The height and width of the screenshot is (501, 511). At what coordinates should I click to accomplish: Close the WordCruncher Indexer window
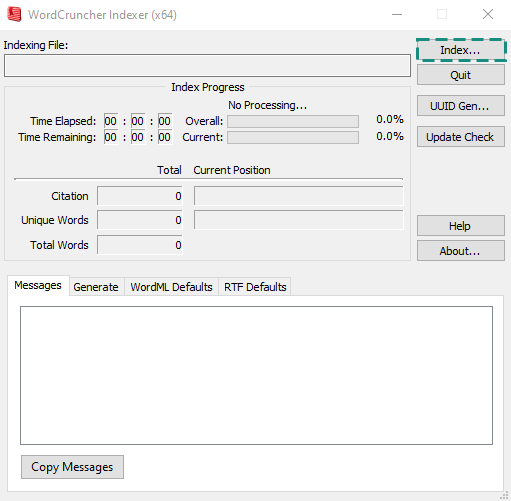[488, 14]
